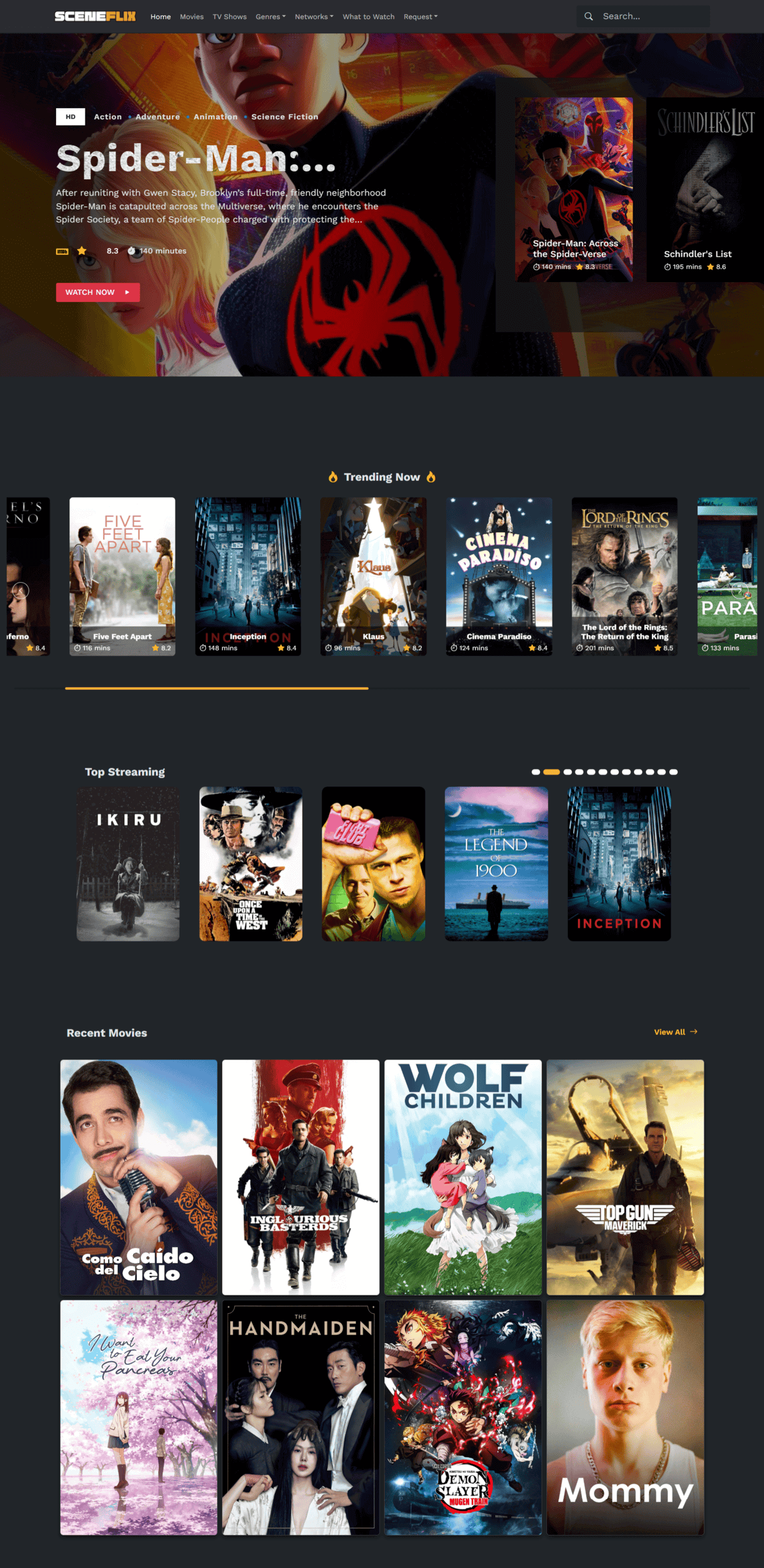Screen dimensions: 764x1568
Task: Click the Action genre link
Action: click(108, 117)
